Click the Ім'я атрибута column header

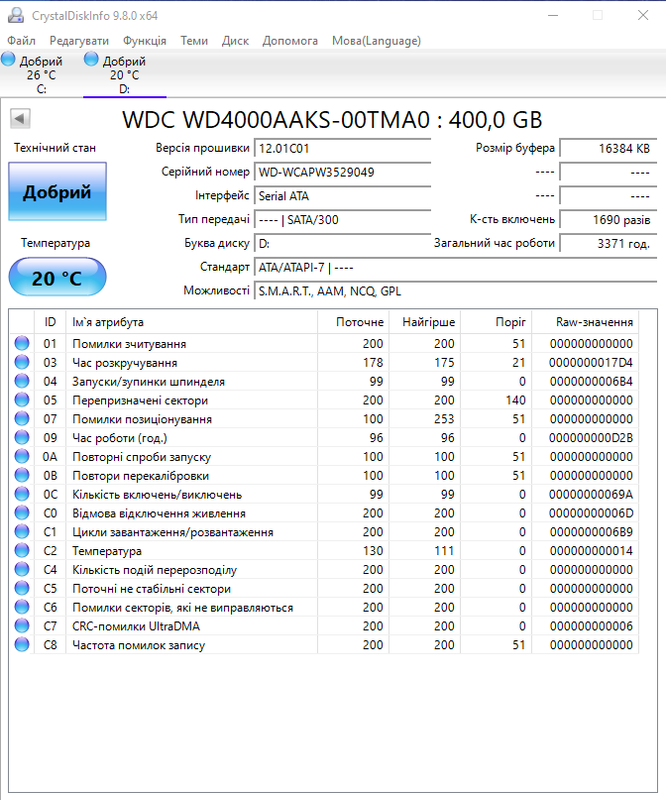click(x=192, y=322)
